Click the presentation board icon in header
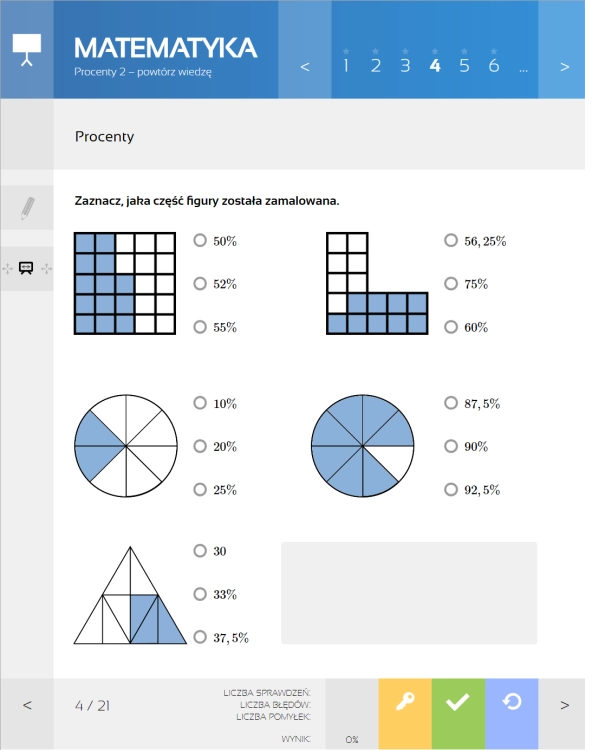592x750 pixels. [27, 50]
